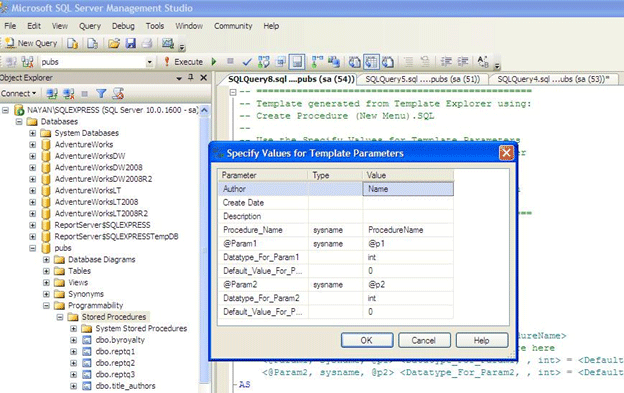Open the pubs database dropdown
The image size is (624, 393).
tap(150, 62)
